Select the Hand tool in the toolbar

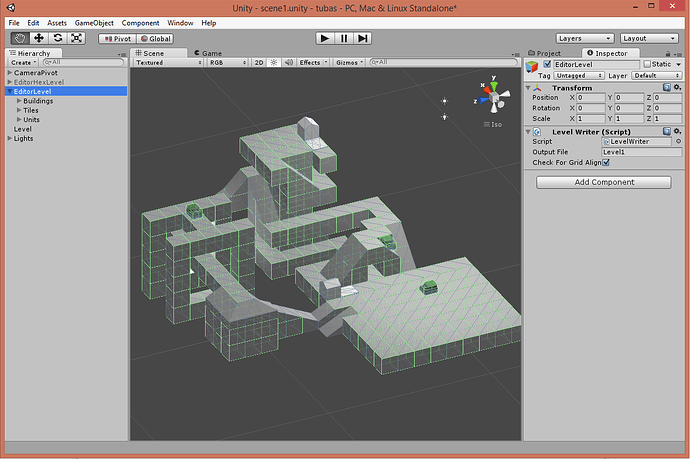pos(20,38)
